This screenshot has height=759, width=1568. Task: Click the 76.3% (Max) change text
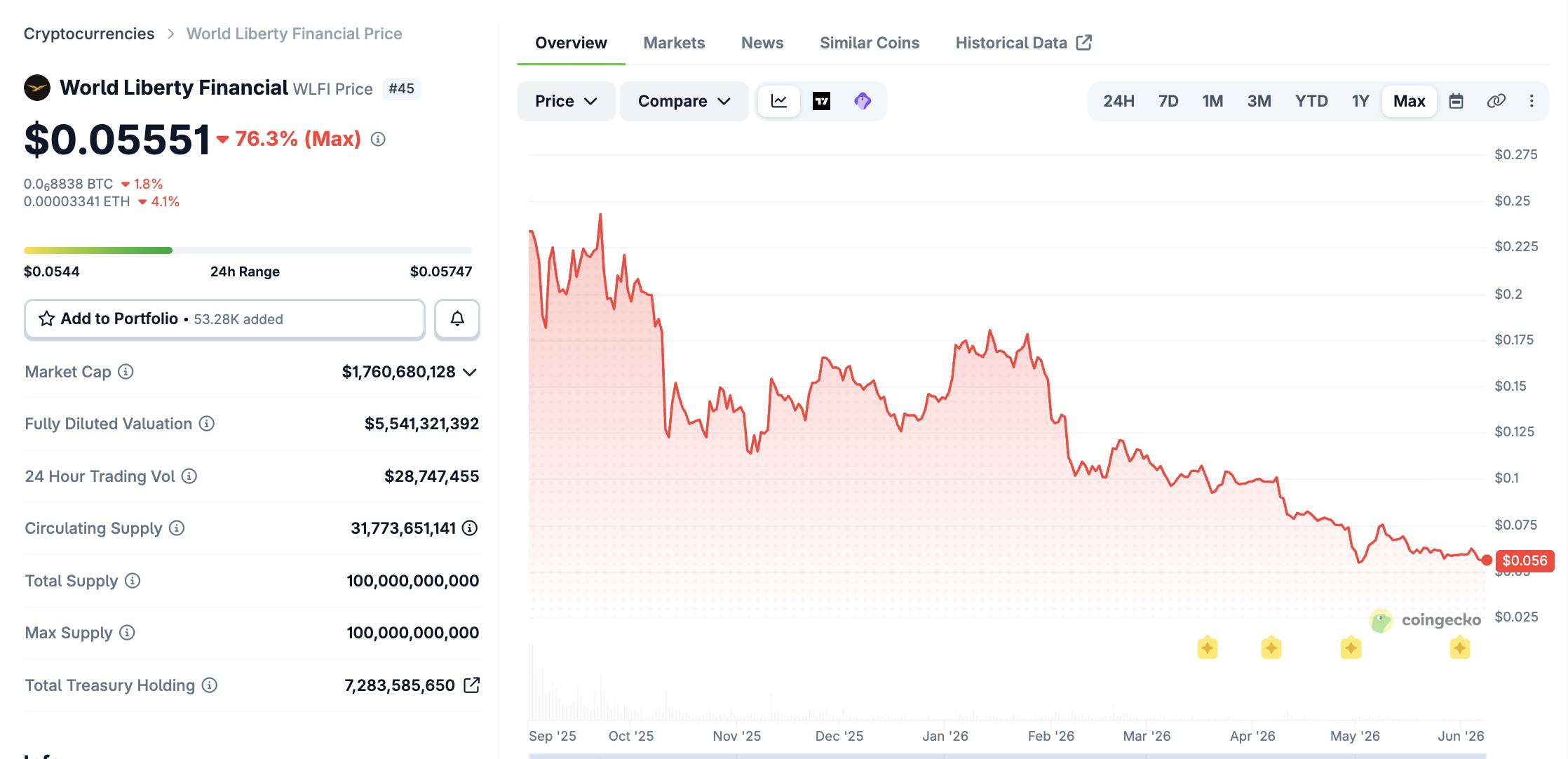298,139
